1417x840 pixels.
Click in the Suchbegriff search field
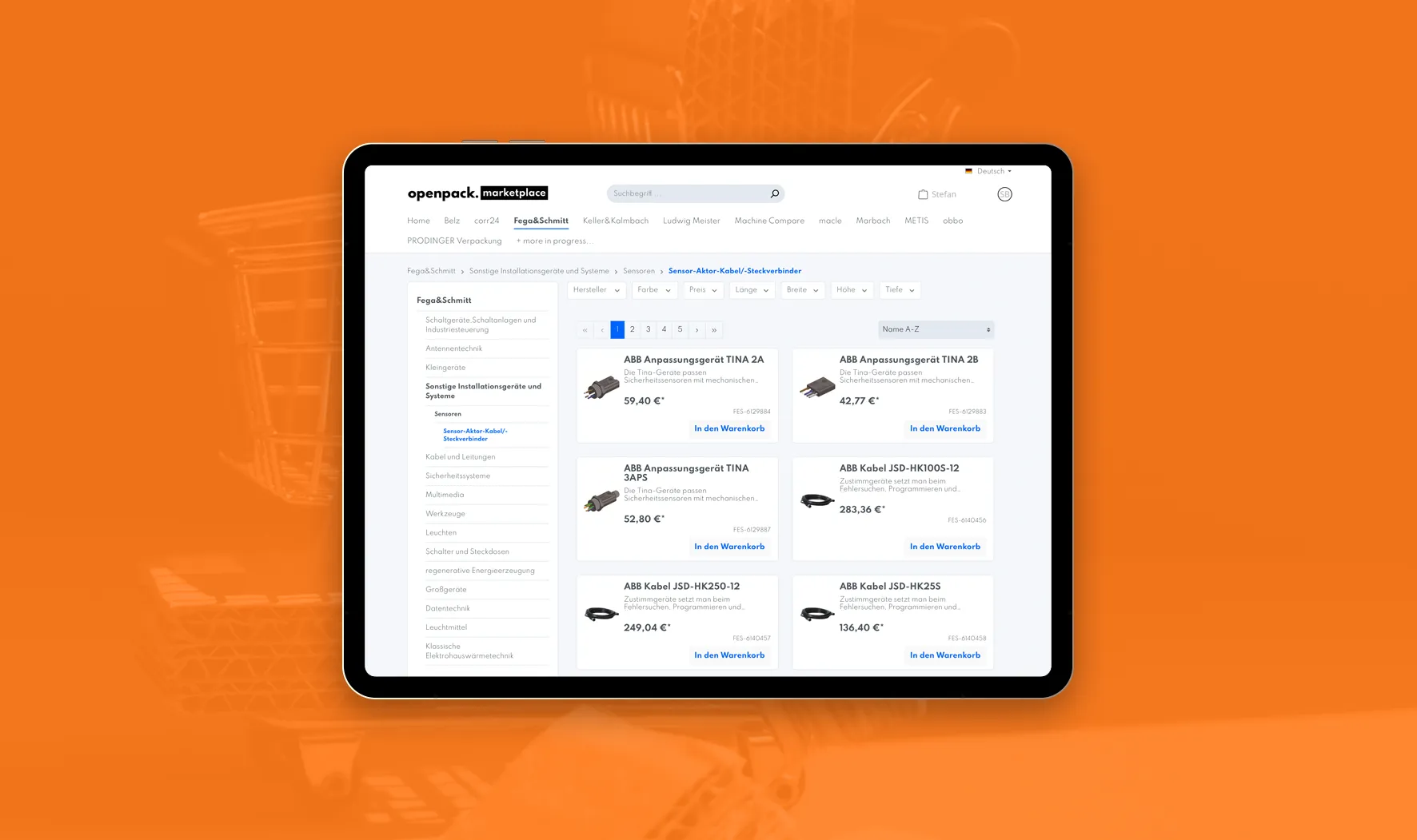(x=684, y=194)
